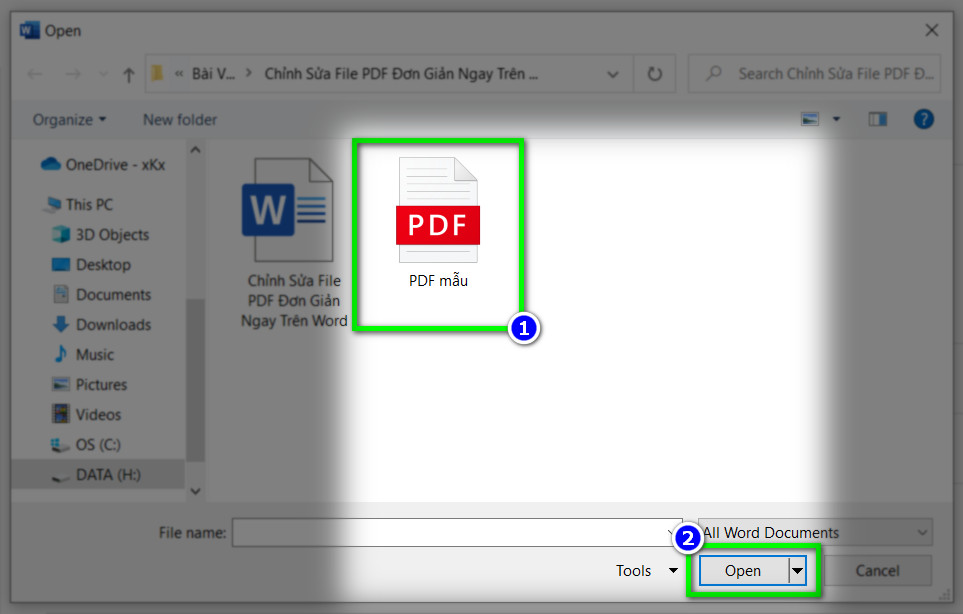Click the Word icon in title bar
The height and width of the screenshot is (614, 963).
click(x=29, y=30)
